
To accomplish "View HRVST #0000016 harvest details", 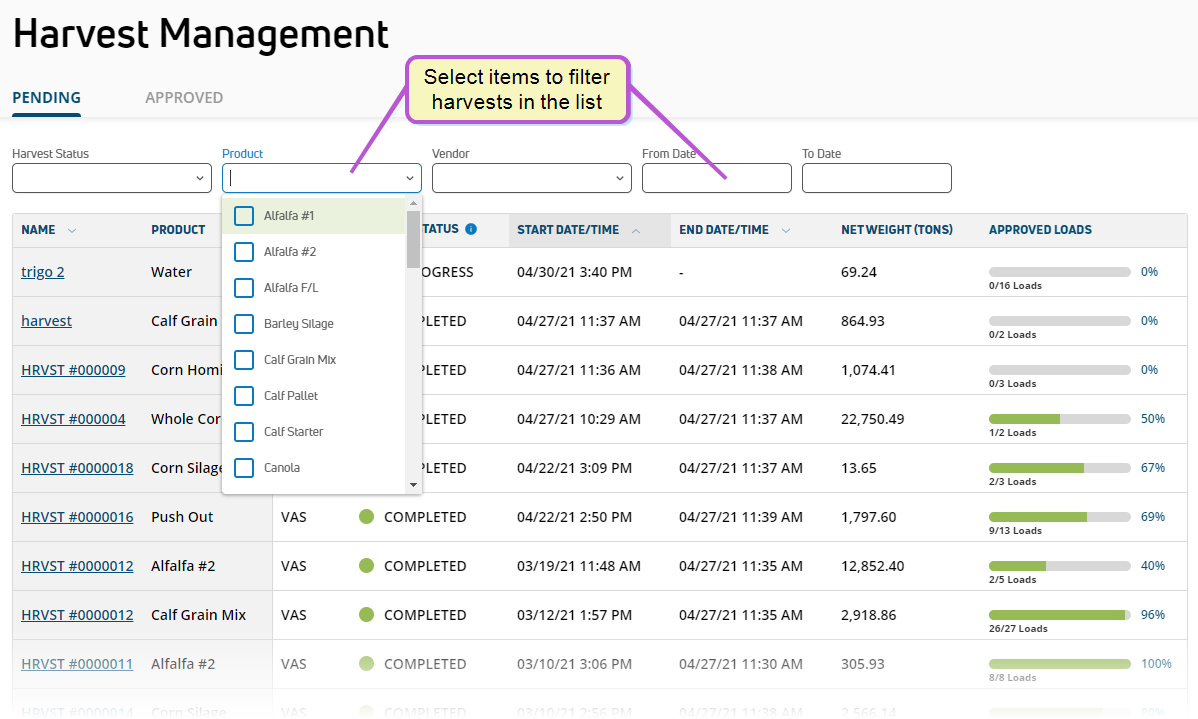I will click(x=77, y=517).
